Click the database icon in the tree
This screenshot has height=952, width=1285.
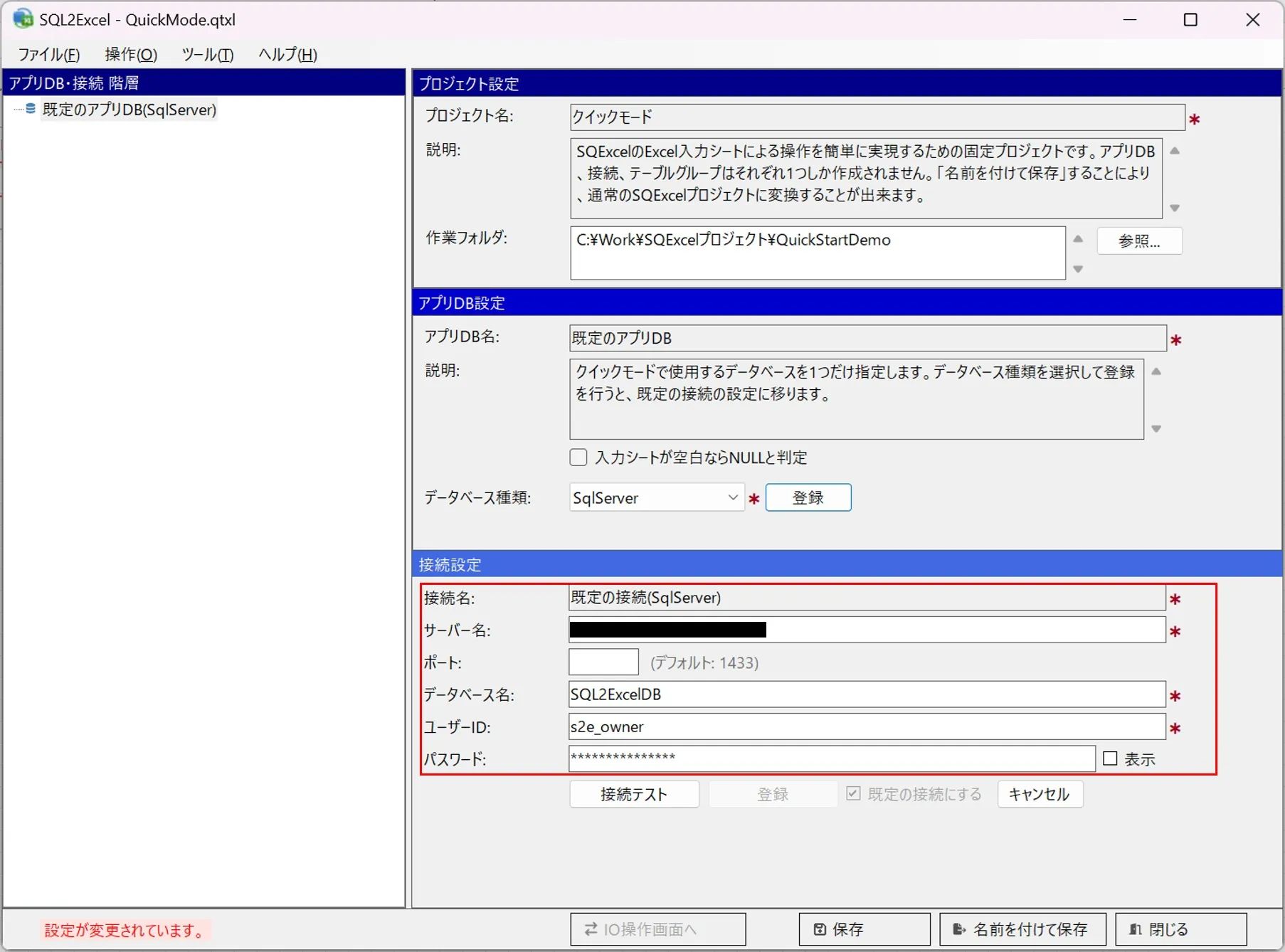click(31, 109)
